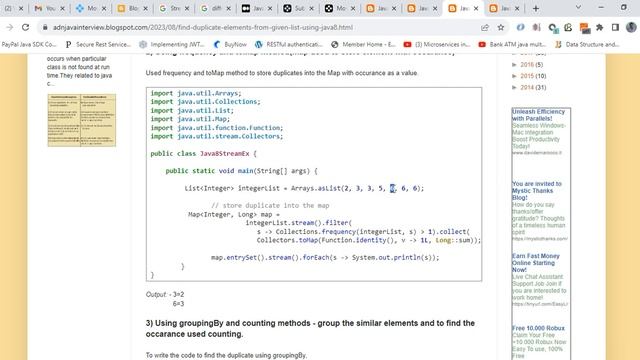Switch to the Google 'diff' tab
This screenshot has width=640, height=360.
(216, 8)
